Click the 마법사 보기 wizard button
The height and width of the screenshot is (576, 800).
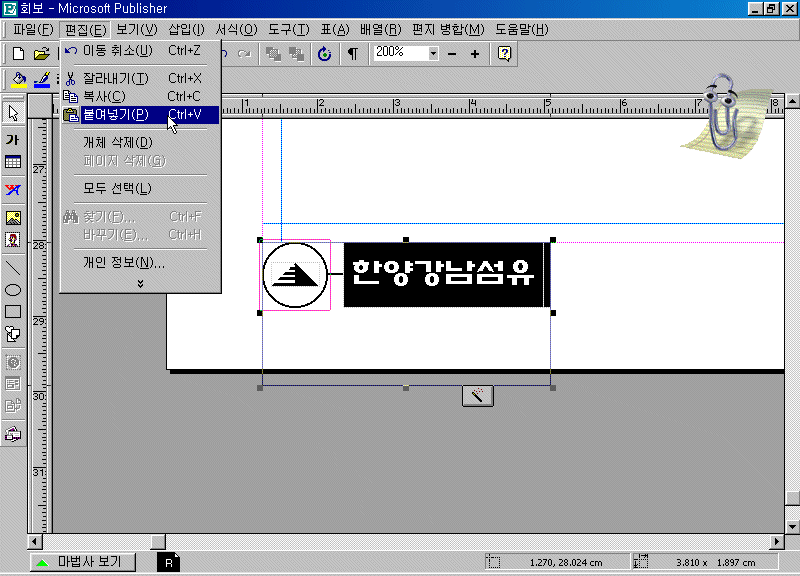(x=83, y=562)
